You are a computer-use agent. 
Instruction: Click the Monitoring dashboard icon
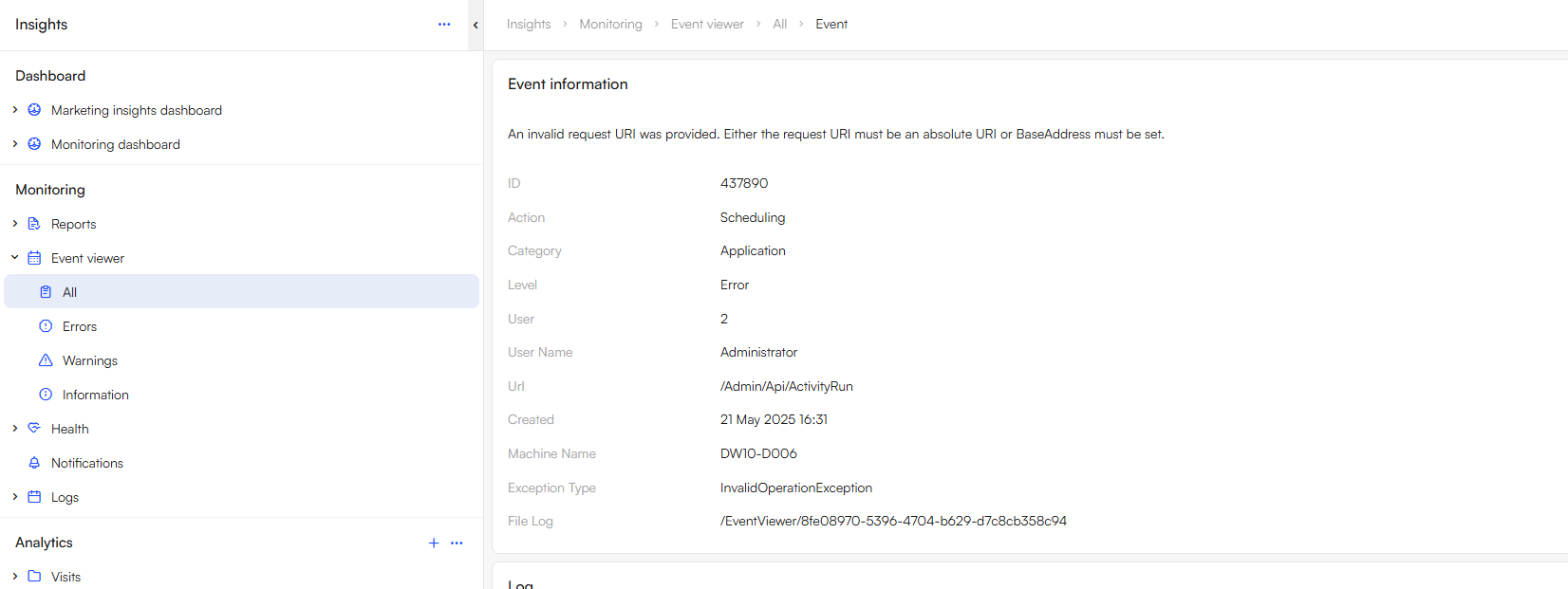(x=34, y=144)
